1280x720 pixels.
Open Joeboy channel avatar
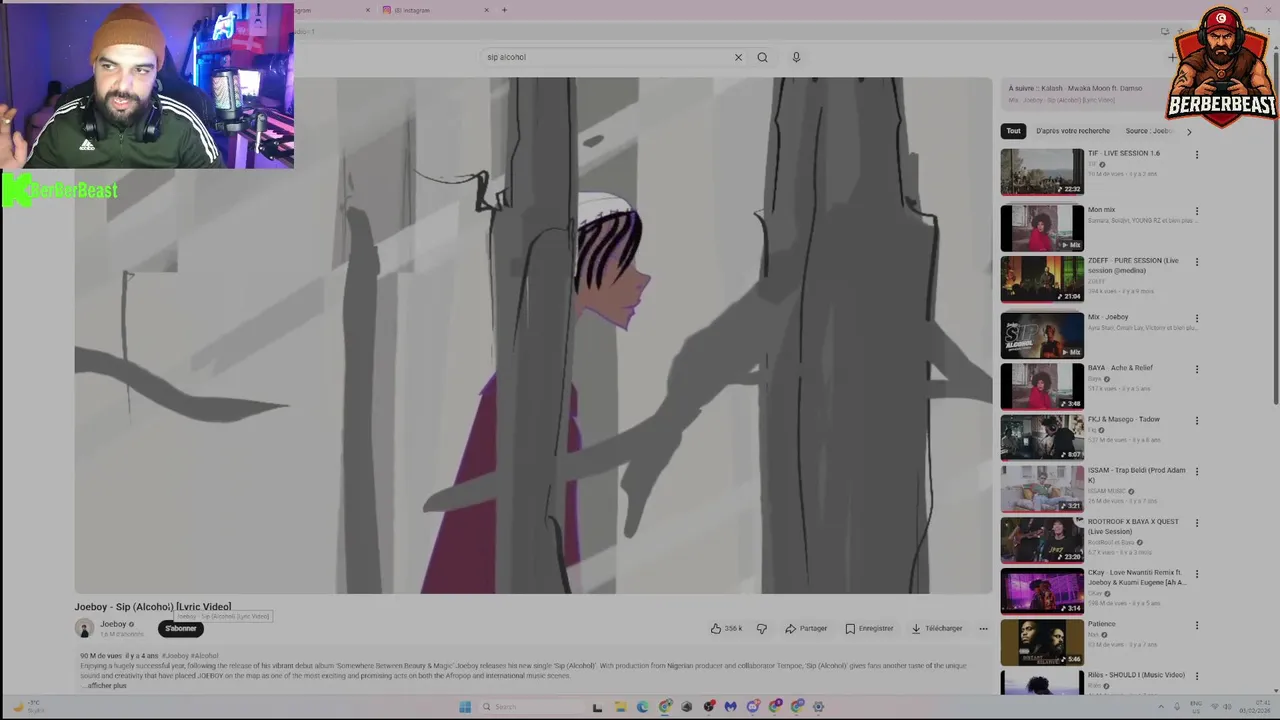[x=84, y=628]
